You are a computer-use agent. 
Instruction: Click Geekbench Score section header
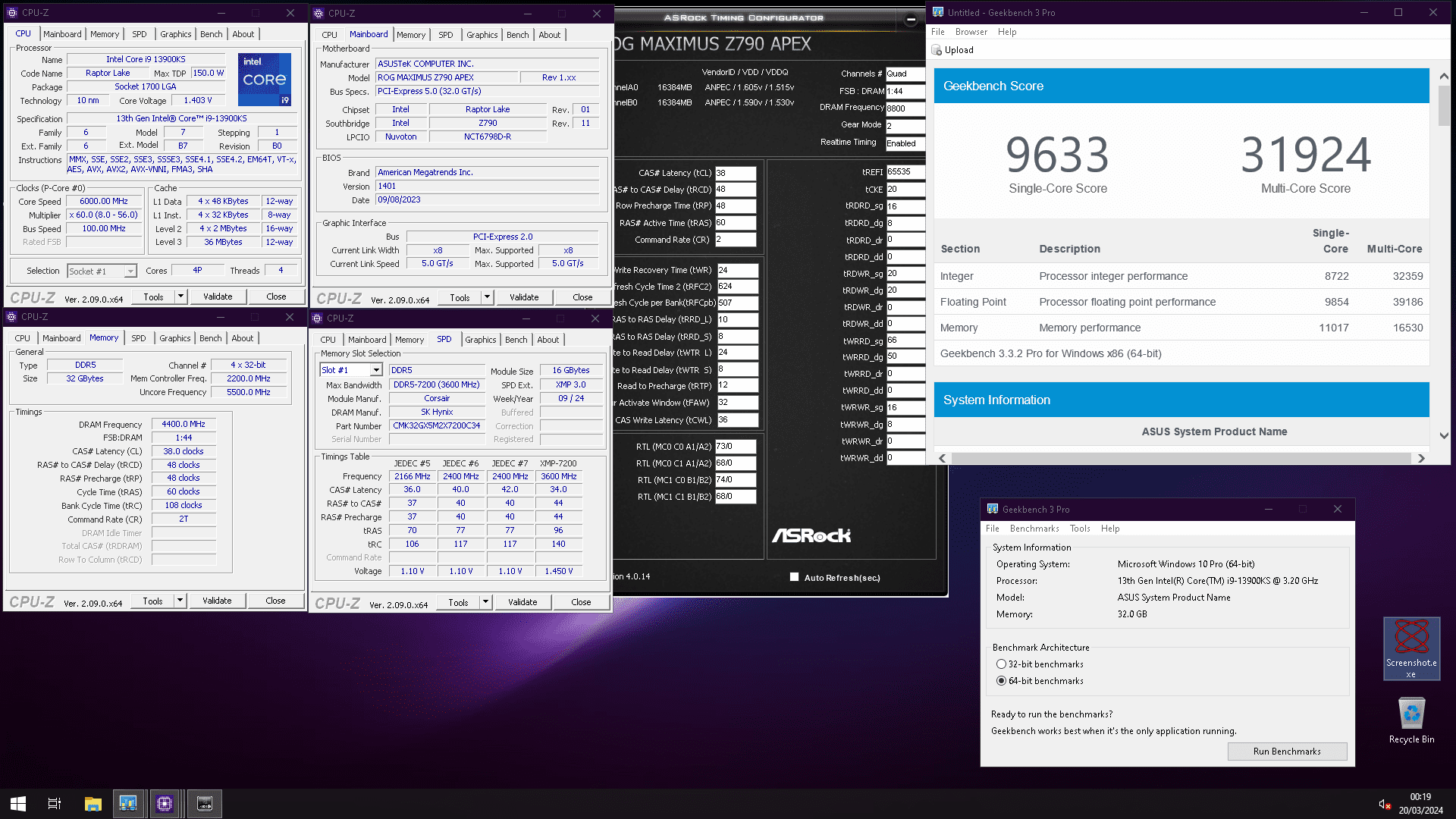coord(1181,86)
